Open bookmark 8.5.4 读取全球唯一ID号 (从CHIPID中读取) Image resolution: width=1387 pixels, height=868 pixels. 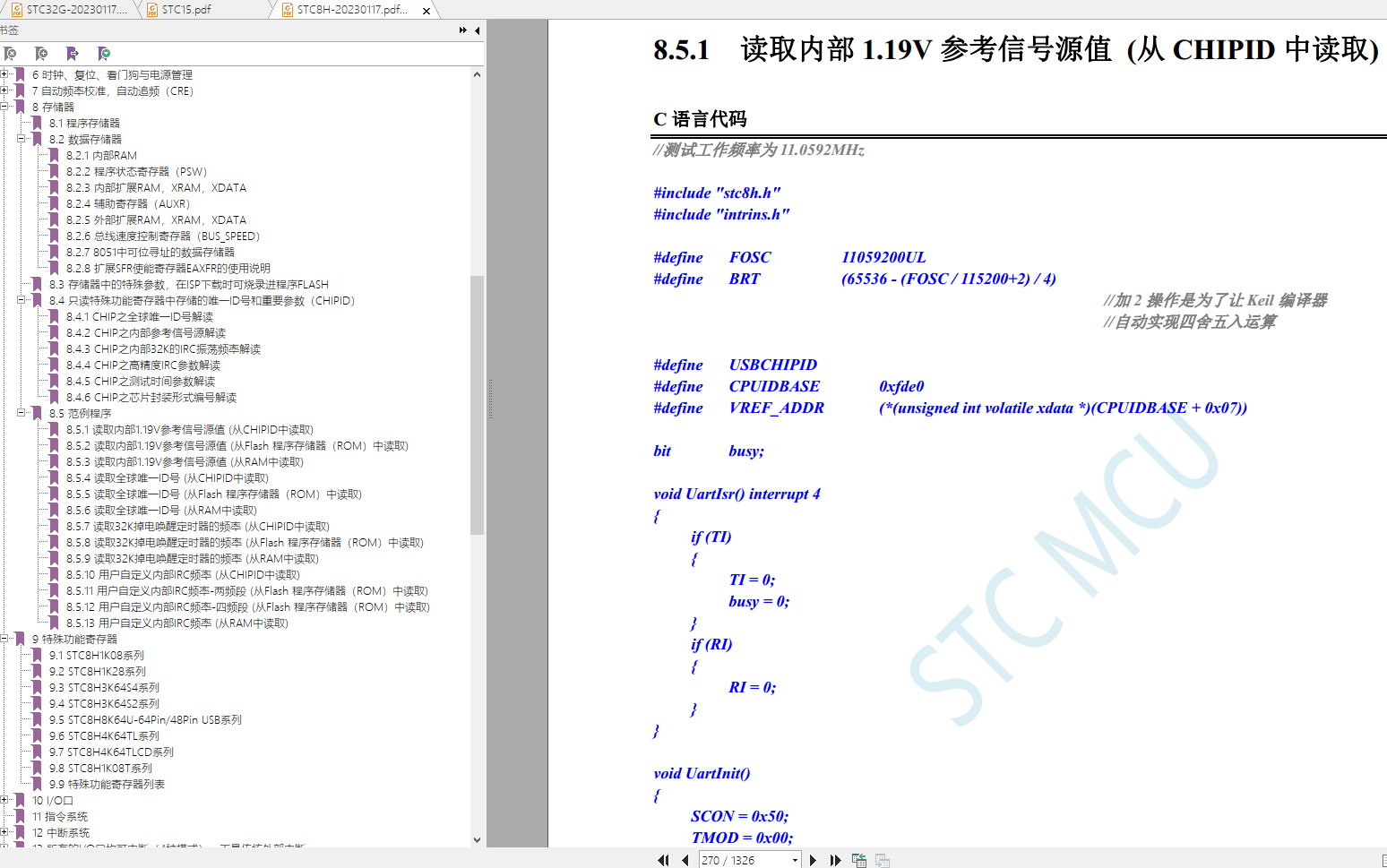point(168,477)
